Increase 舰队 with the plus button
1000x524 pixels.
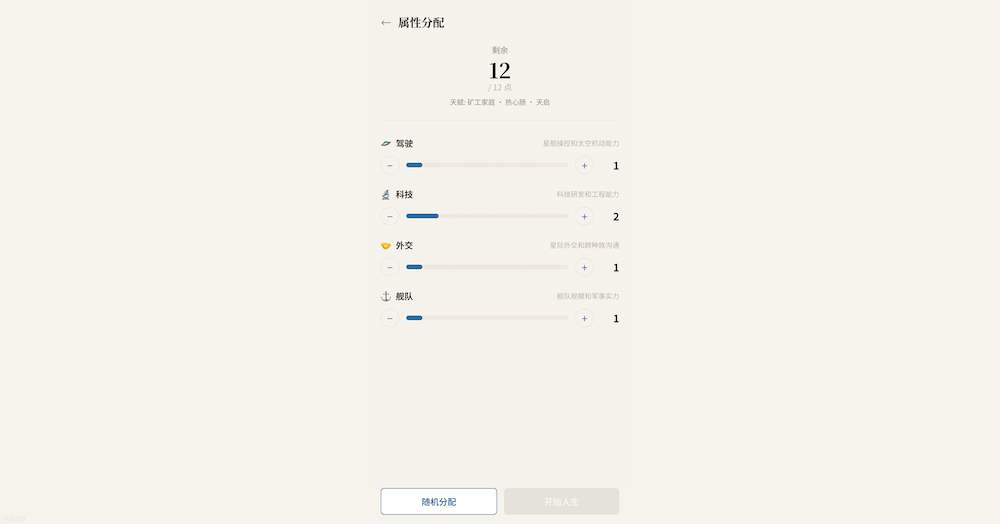pyautogui.click(x=584, y=319)
